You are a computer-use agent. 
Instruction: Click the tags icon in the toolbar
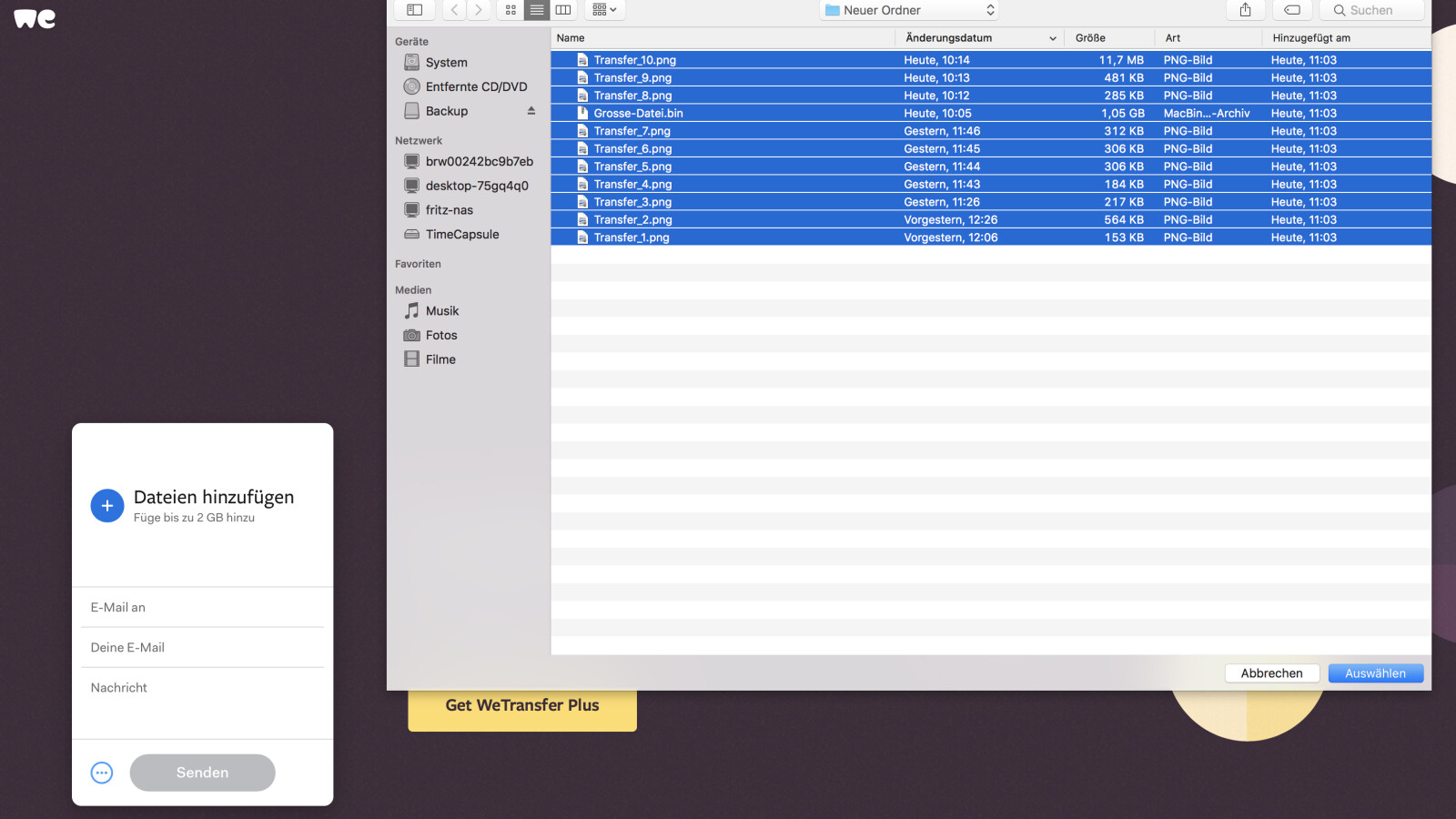tap(1291, 10)
